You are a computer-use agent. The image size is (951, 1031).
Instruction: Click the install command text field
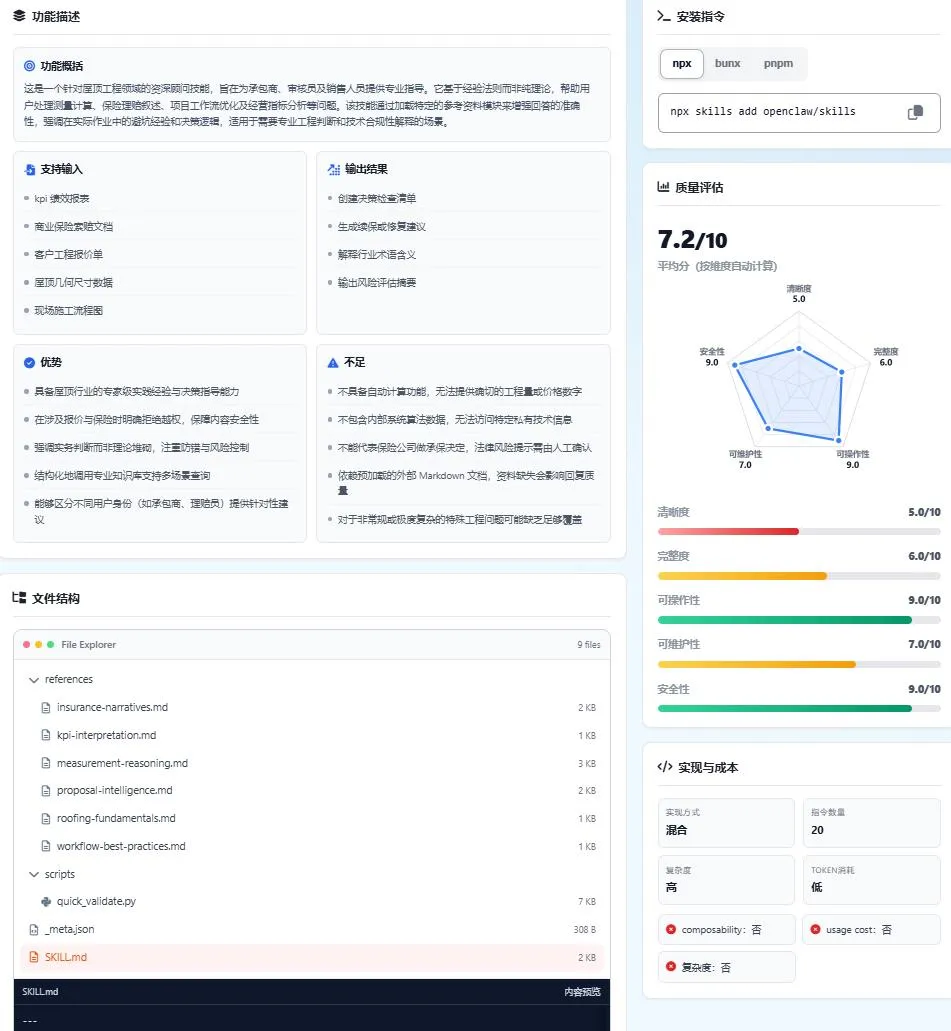pos(799,112)
